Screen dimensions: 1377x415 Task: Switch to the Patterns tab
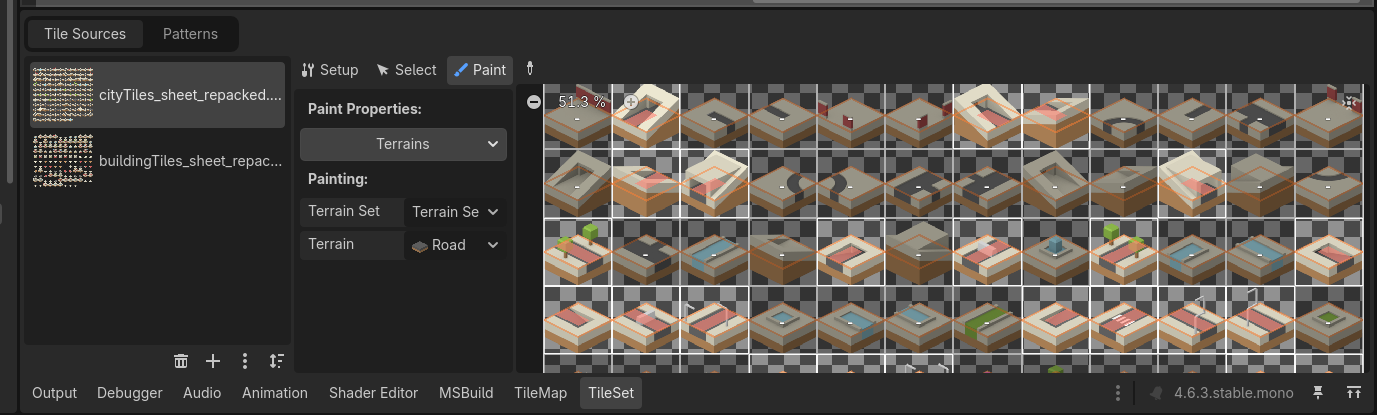click(190, 33)
